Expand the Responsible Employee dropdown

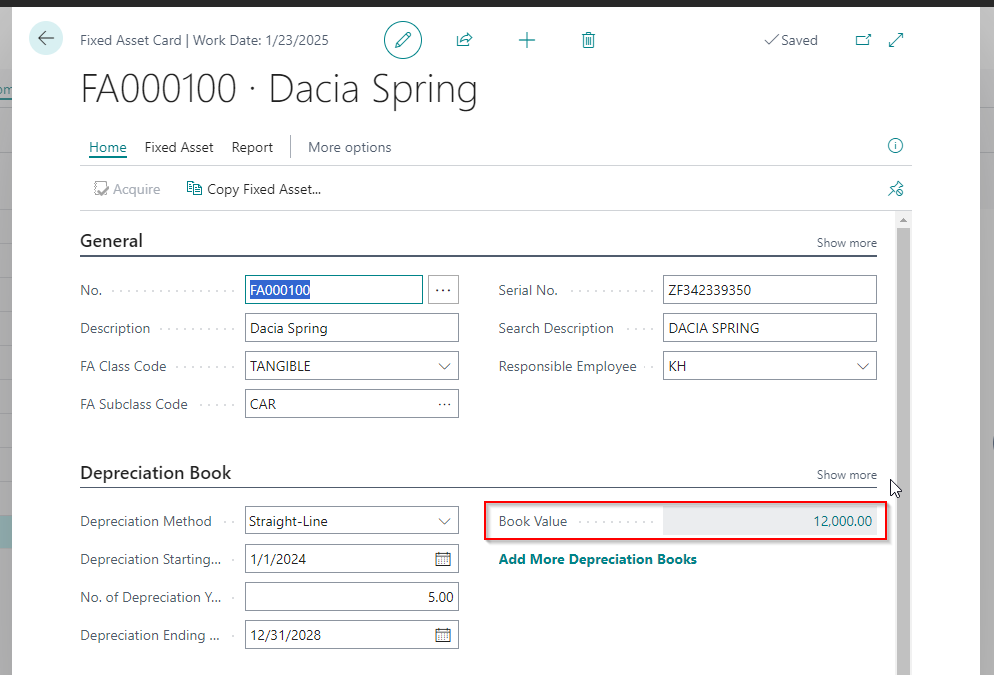point(863,366)
